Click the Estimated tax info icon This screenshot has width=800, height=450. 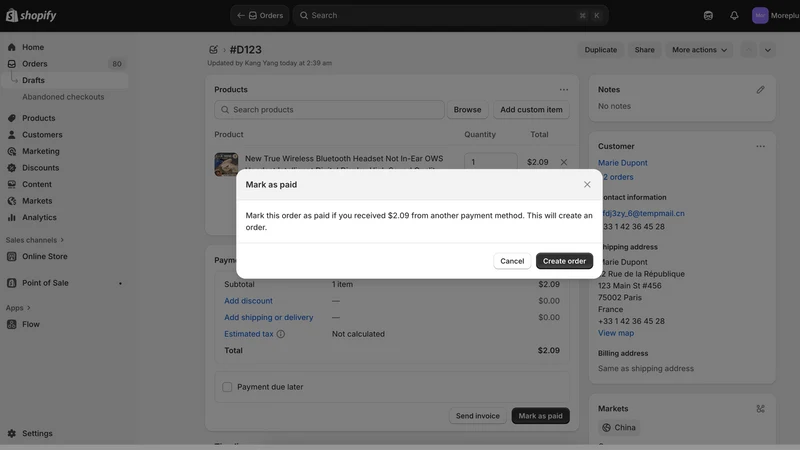pos(281,334)
